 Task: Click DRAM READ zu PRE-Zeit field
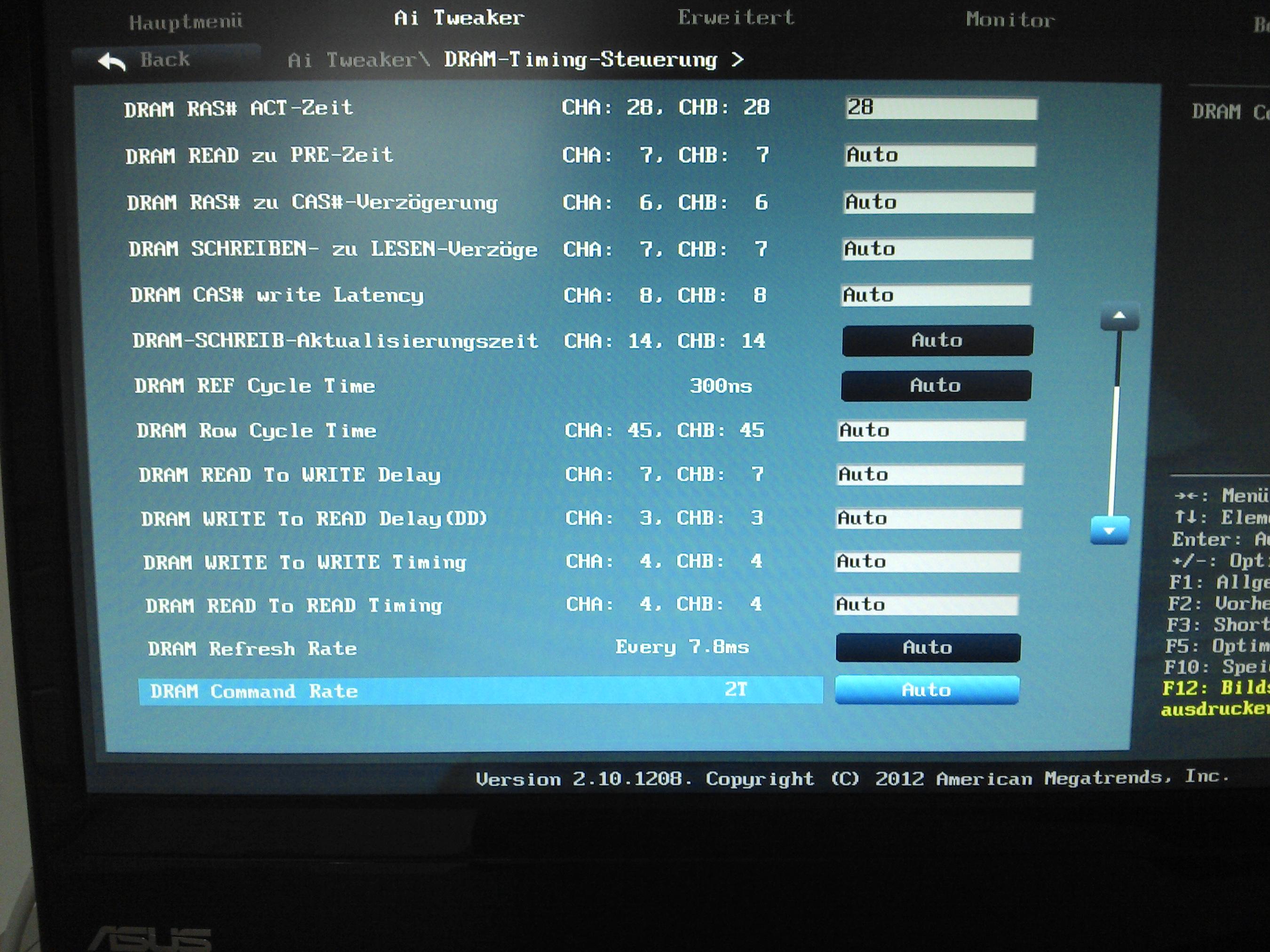pyautogui.click(x=940, y=156)
